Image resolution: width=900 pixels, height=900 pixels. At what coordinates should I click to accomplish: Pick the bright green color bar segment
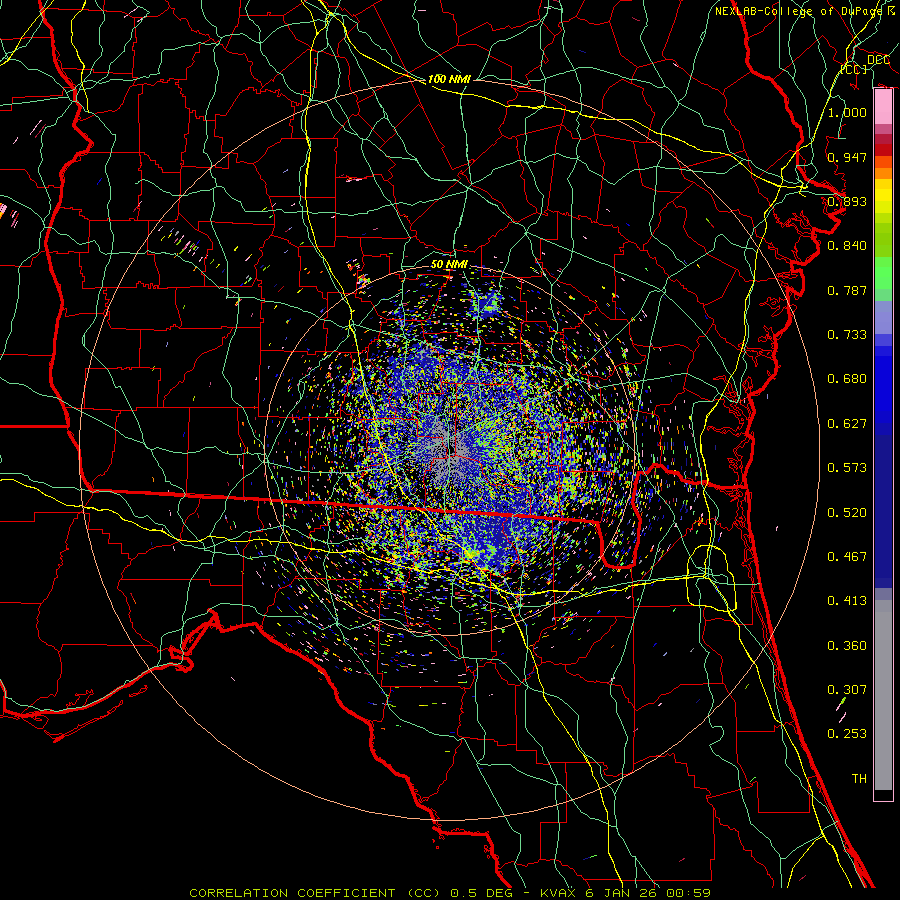883,273
